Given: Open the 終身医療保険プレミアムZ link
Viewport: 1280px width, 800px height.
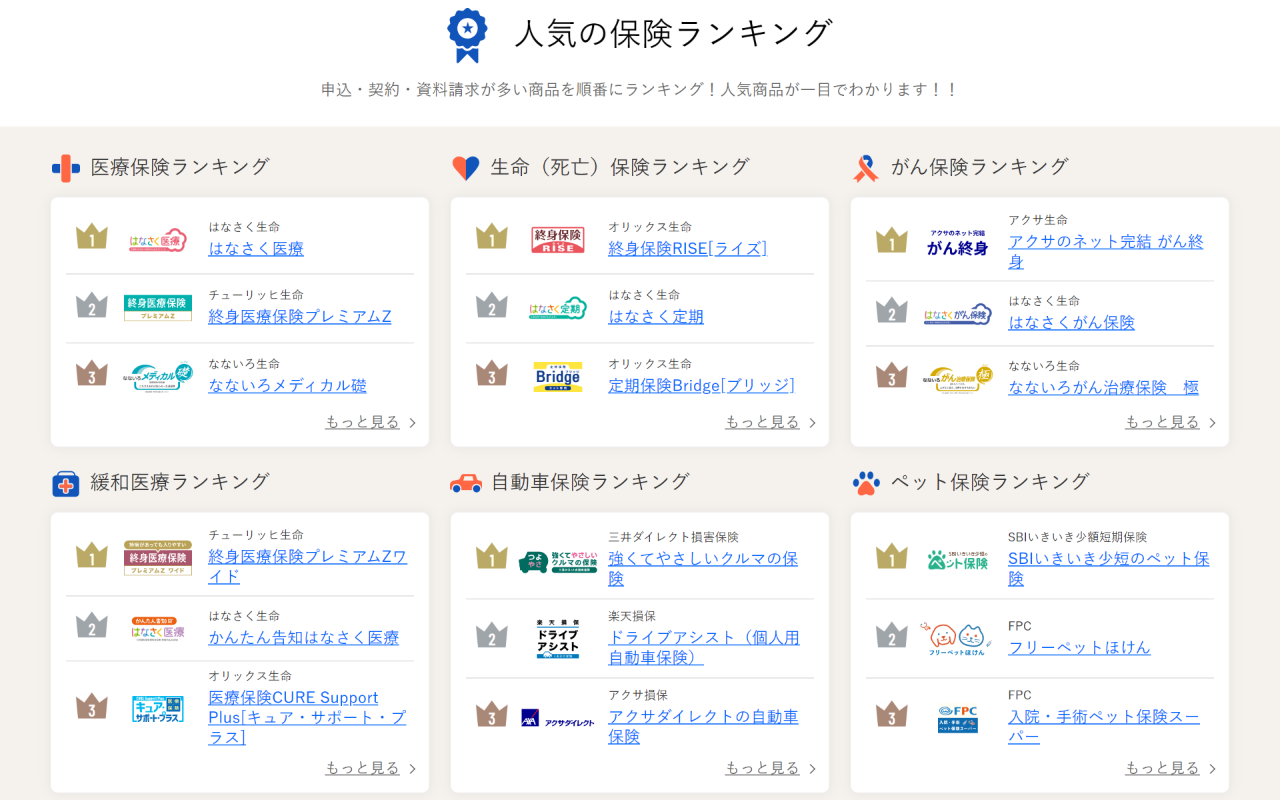Looking at the screenshot, I should pyautogui.click(x=300, y=317).
